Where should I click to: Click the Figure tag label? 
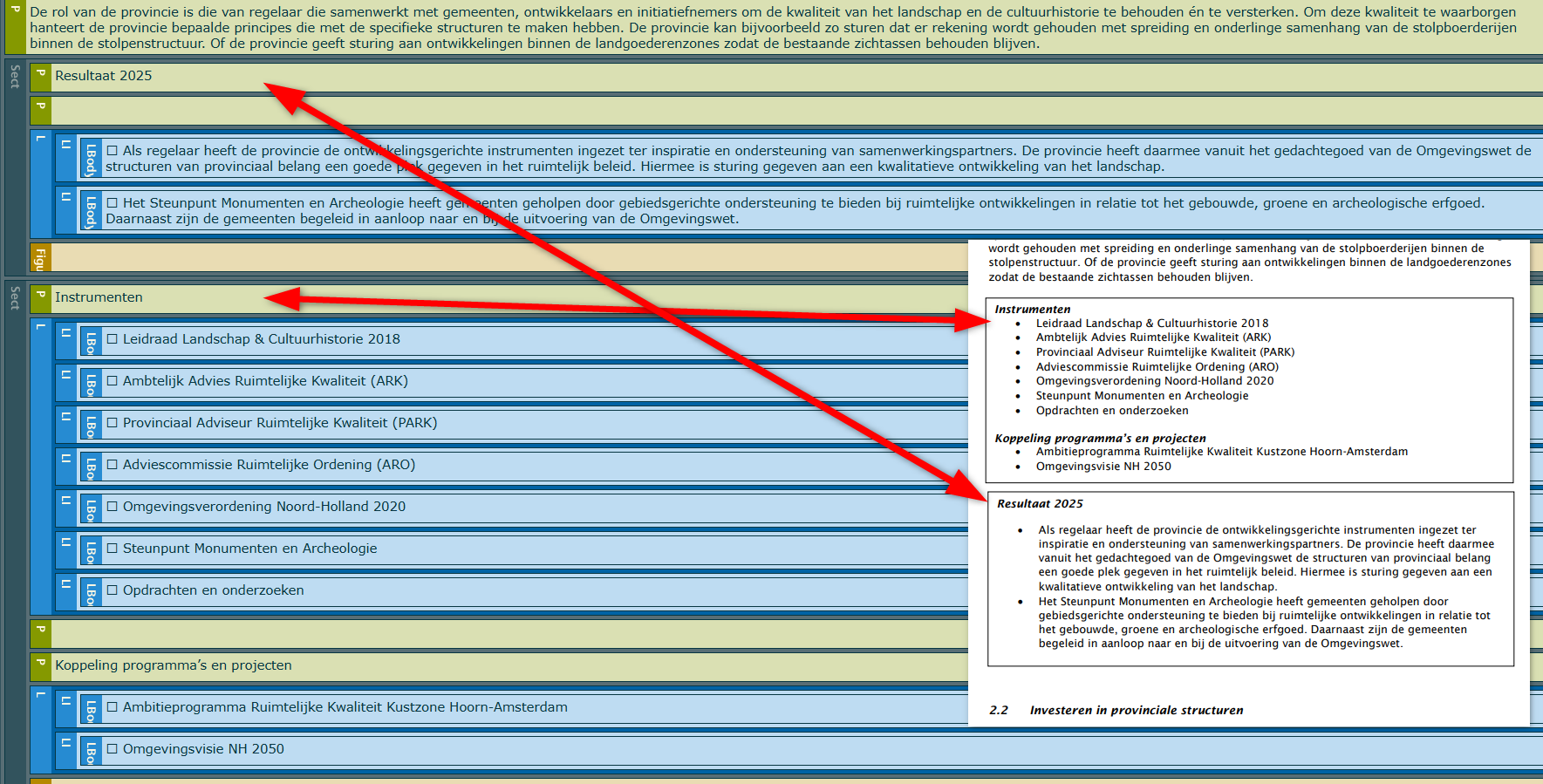pos(40,258)
